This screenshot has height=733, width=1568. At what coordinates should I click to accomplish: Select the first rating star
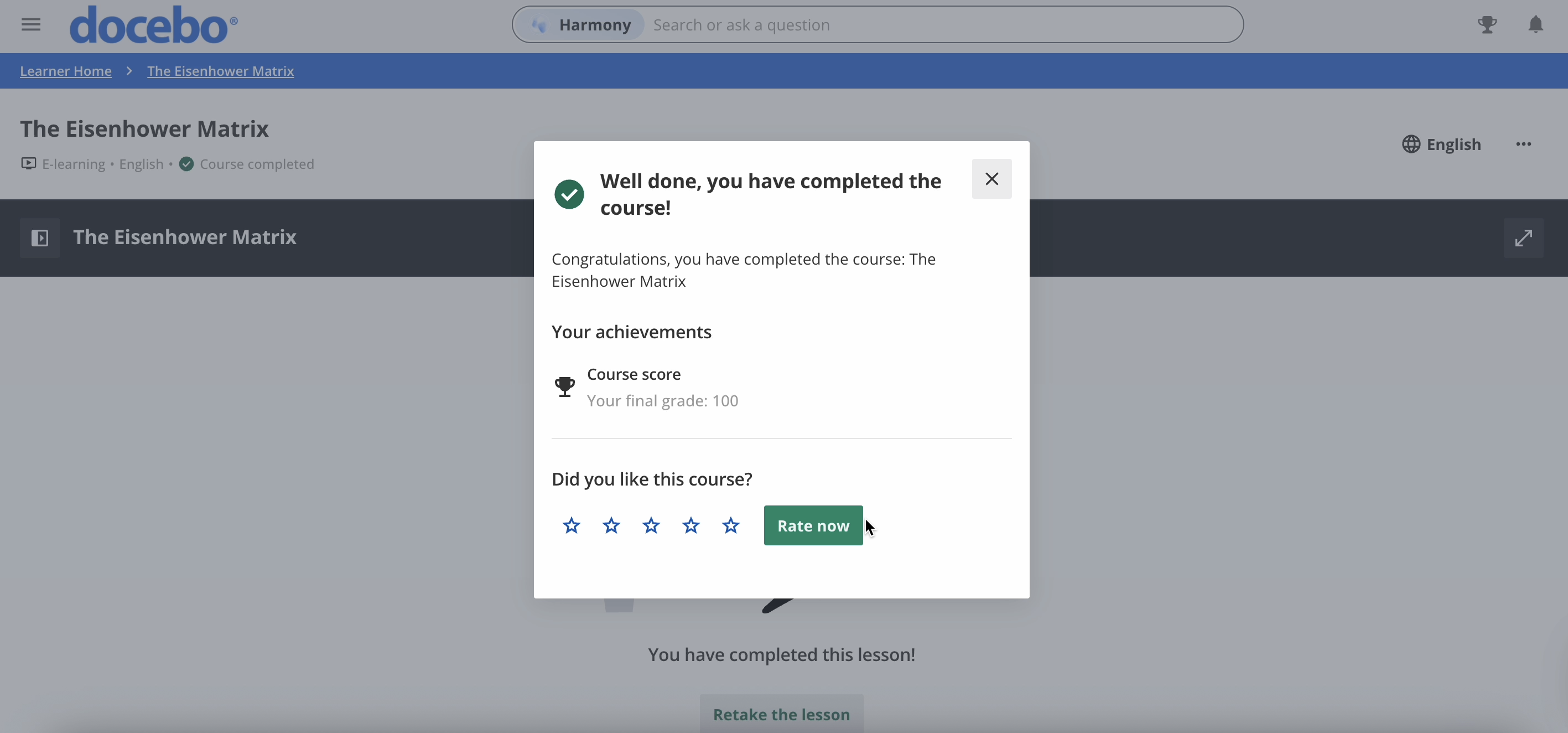coord(571,525)
